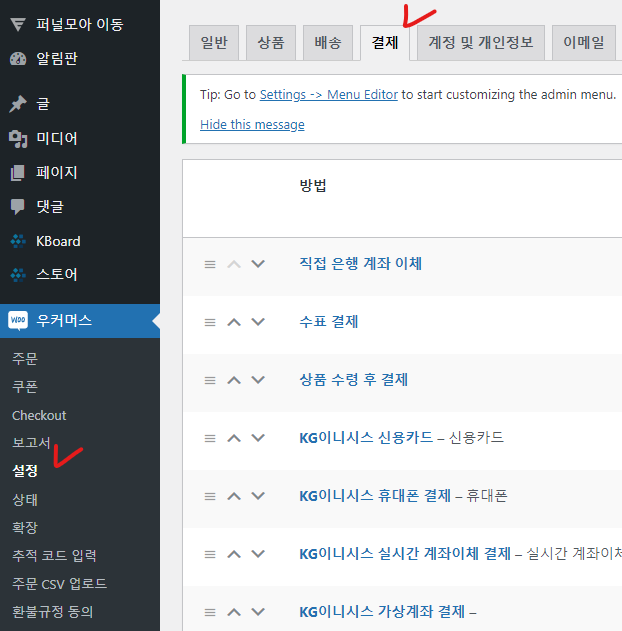Click drag handle of KG이니시스 가상계좌 결제
622x631 pixels.
pyautogui.click(x=210, y=612)
